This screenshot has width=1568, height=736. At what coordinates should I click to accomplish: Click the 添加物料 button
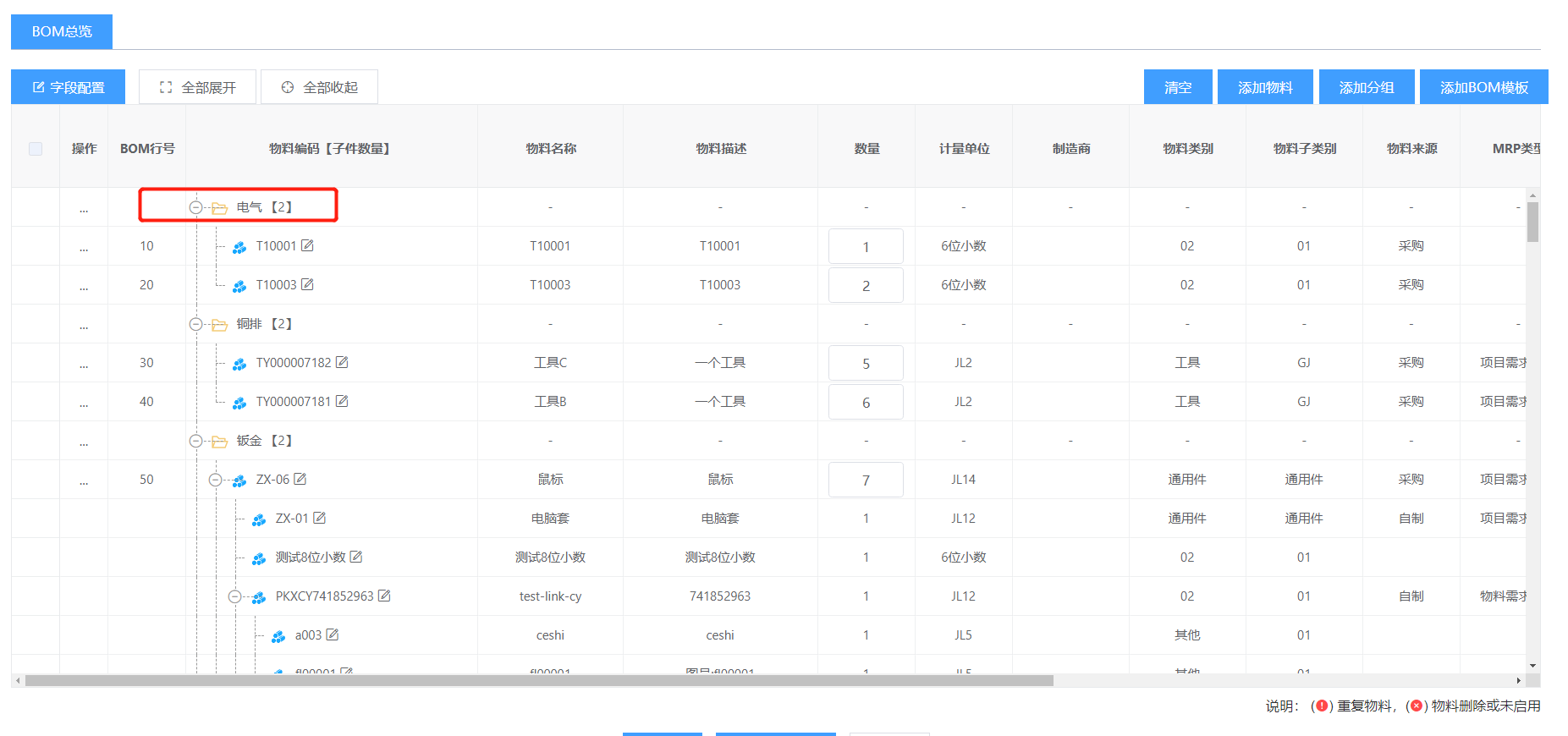point(1265,87)
